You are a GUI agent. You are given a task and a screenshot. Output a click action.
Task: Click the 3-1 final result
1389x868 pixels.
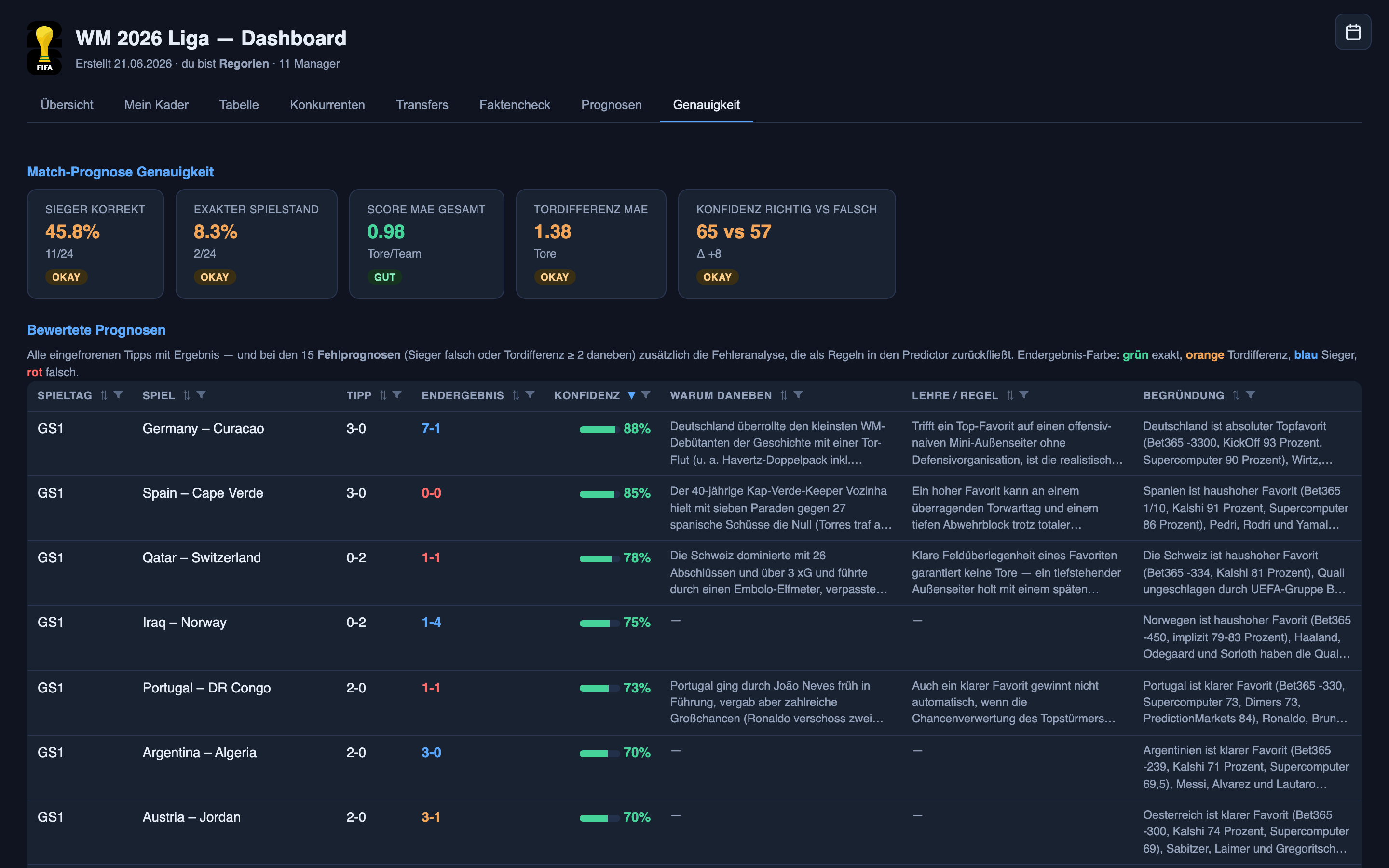431,817
